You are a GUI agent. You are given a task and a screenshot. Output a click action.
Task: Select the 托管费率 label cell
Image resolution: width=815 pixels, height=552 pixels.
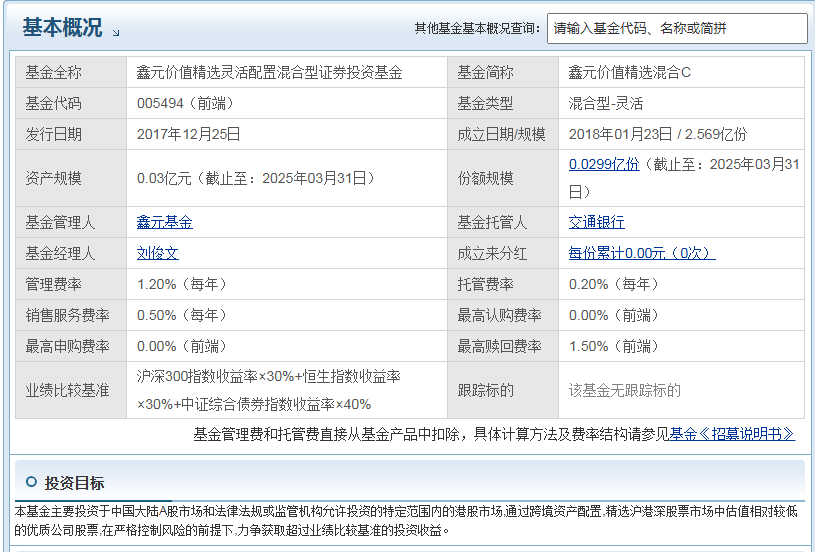503,284
